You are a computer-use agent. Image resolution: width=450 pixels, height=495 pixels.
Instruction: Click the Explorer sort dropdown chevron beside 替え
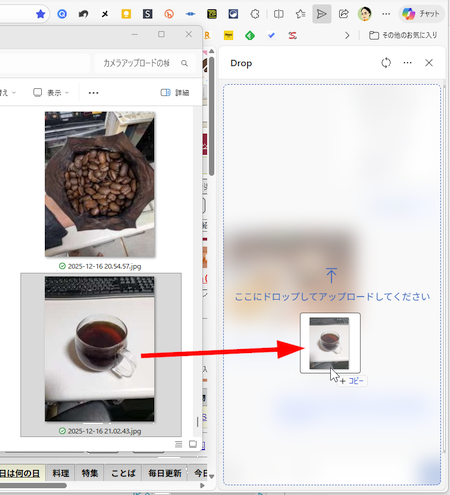point(14,93)
